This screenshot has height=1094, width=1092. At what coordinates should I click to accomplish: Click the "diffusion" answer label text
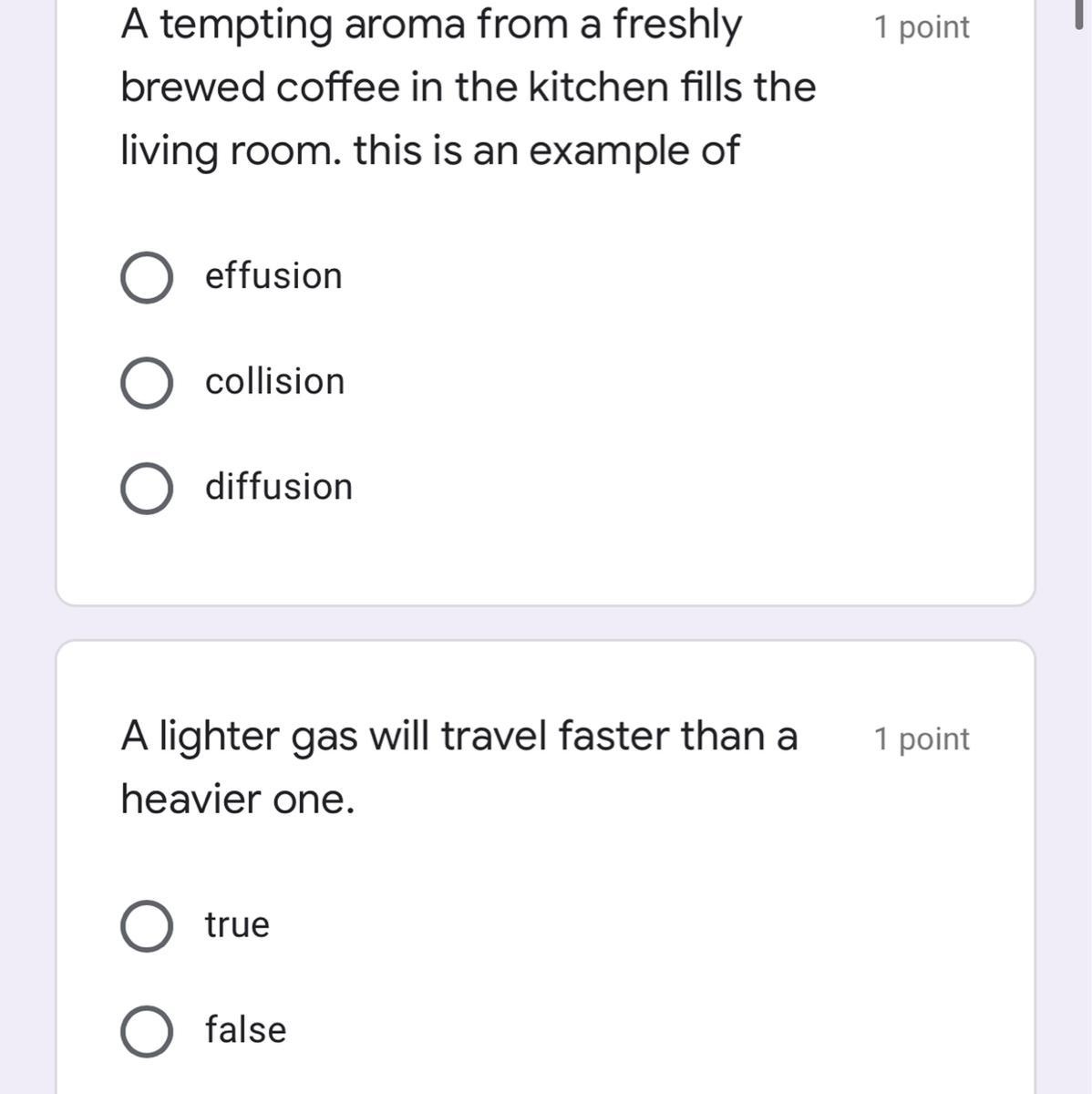(x=278, y=487)
